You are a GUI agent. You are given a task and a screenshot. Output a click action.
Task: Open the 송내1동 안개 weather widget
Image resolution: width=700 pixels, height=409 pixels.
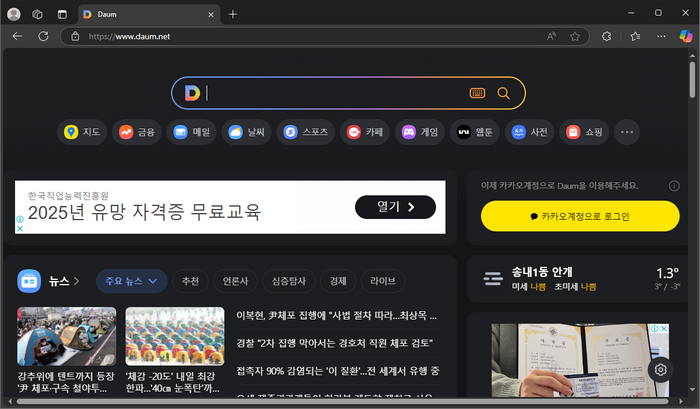[578, 279]
